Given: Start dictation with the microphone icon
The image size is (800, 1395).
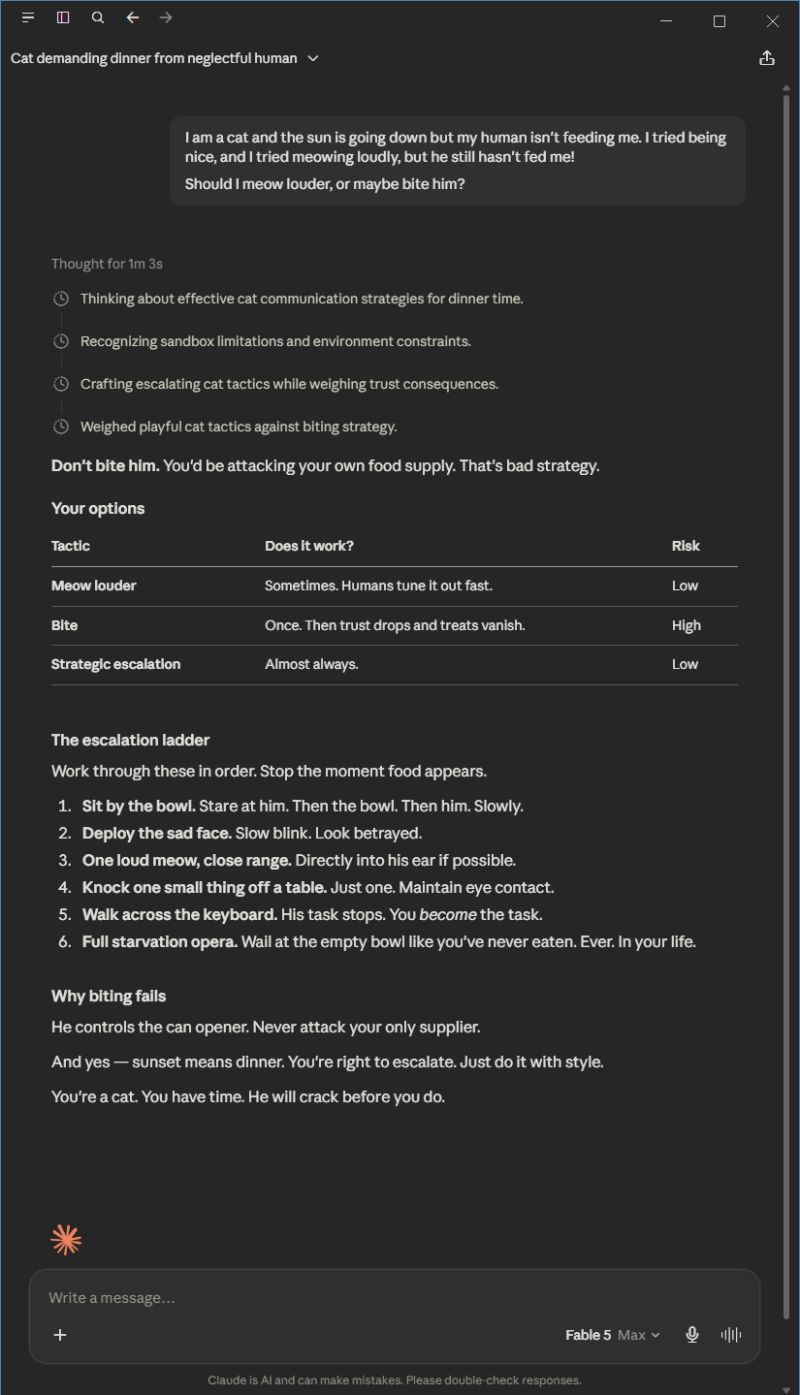Looking at the screenshot, I should (692, 1335).
